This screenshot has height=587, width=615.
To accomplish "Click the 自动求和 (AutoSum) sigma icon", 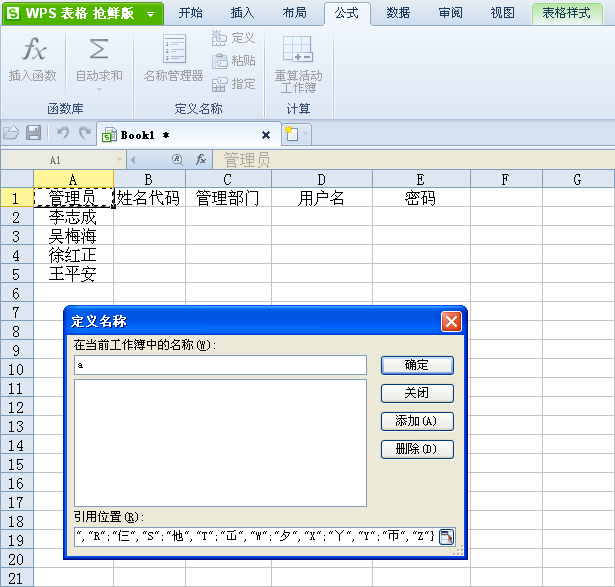I will click(x=98, y=51).
